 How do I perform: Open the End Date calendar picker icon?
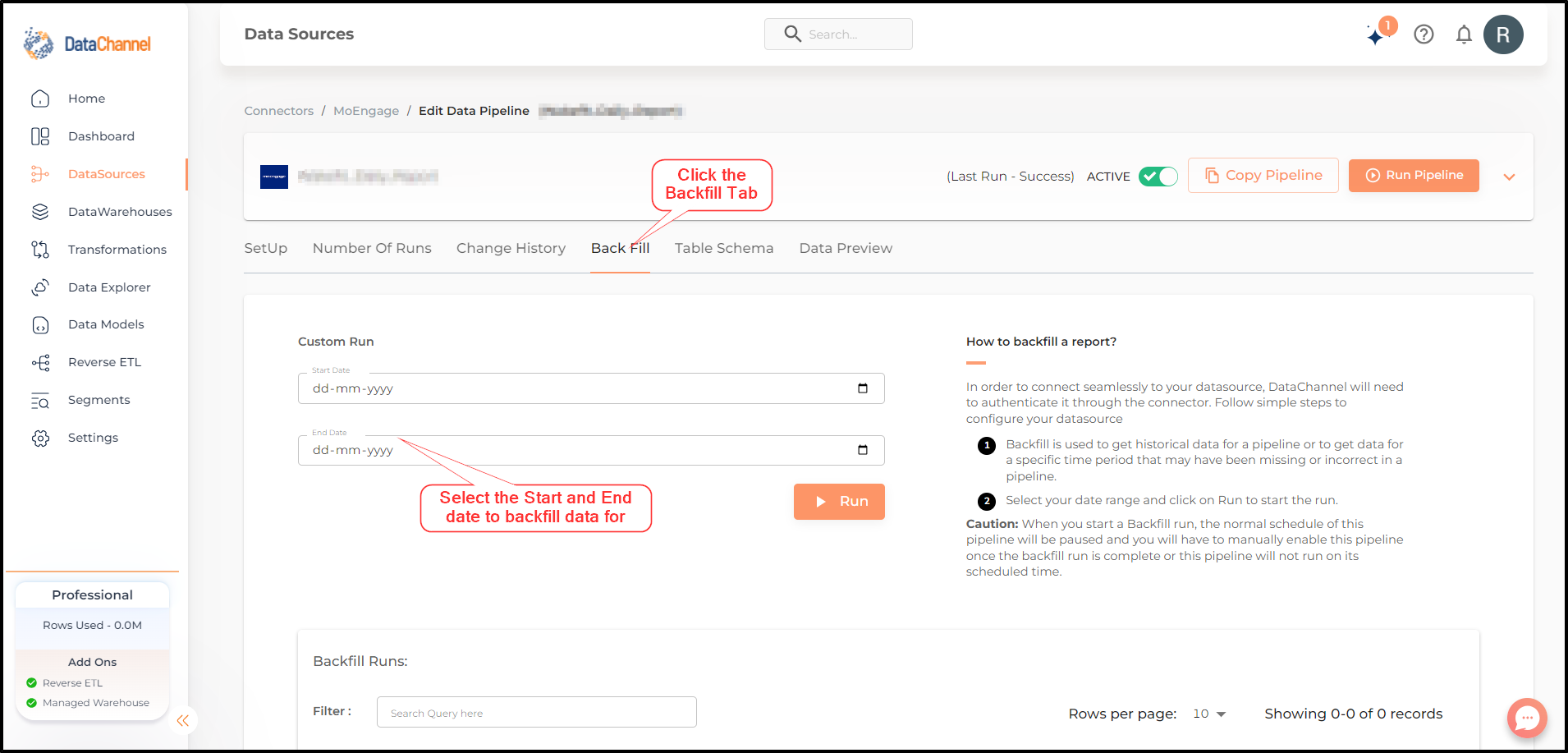[863, 450]
